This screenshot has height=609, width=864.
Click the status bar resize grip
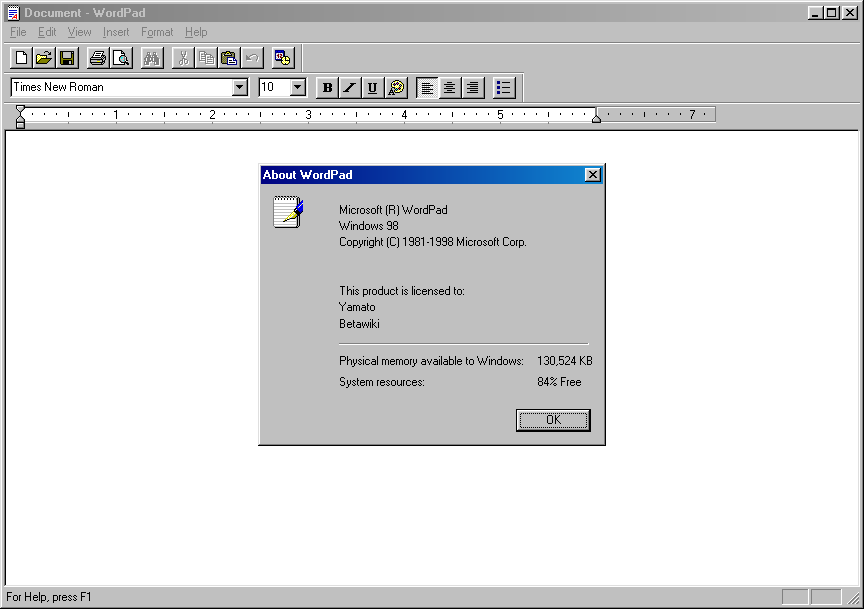click(854, 597)
